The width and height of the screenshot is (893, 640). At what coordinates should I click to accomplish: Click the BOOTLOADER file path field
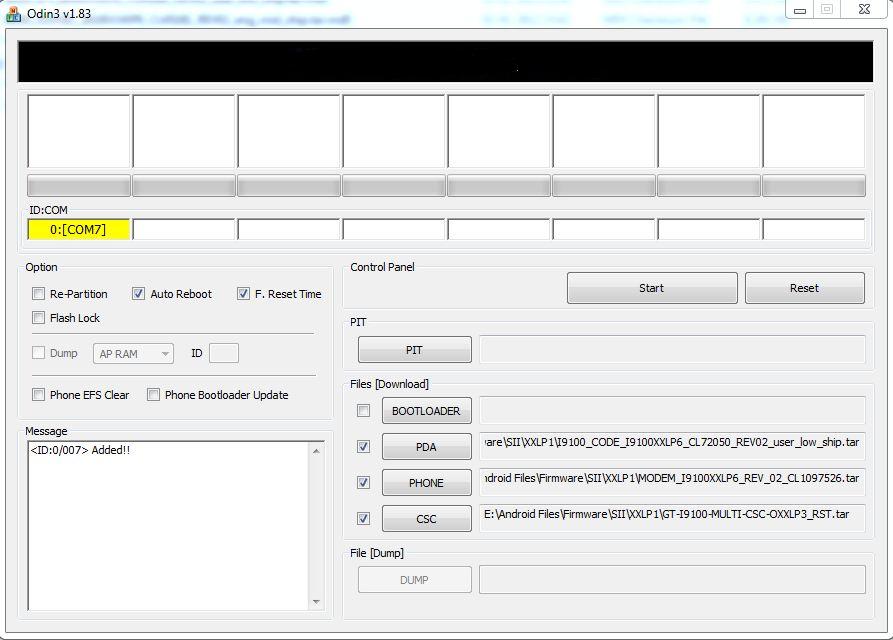[673, 411]
